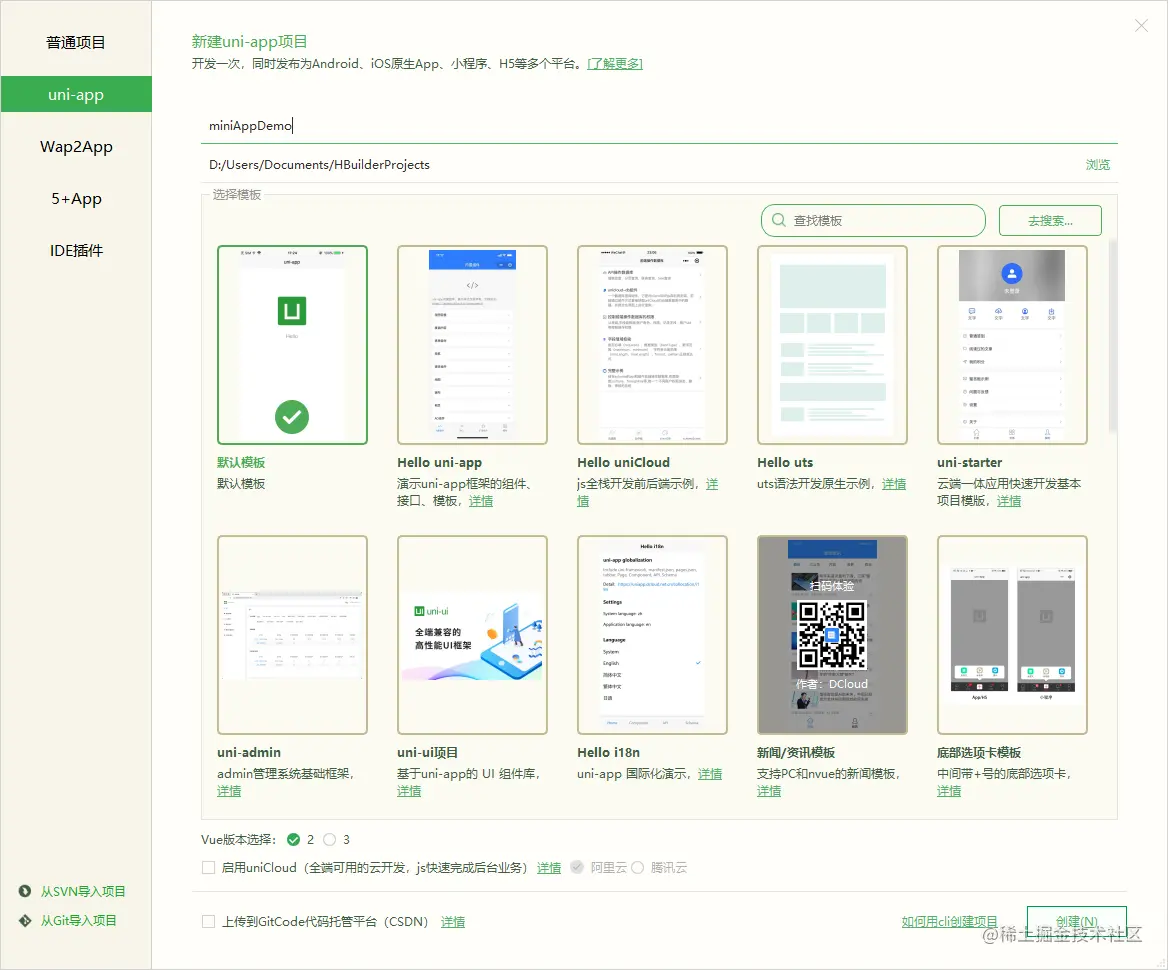Image resolution: width=1168 pixels, height=970 pixels.
Task: Click the Hello uni-app template title
Action: pos(439,463)
